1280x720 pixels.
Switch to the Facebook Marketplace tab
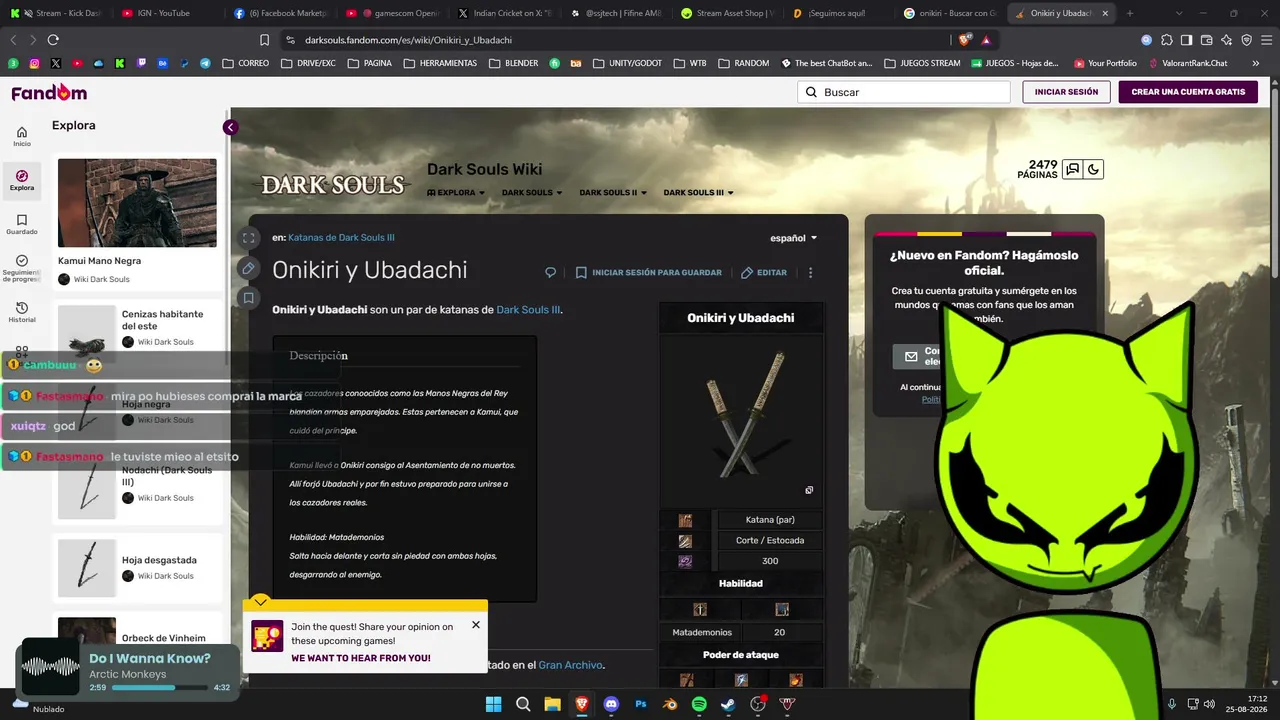tap(280, 13)
